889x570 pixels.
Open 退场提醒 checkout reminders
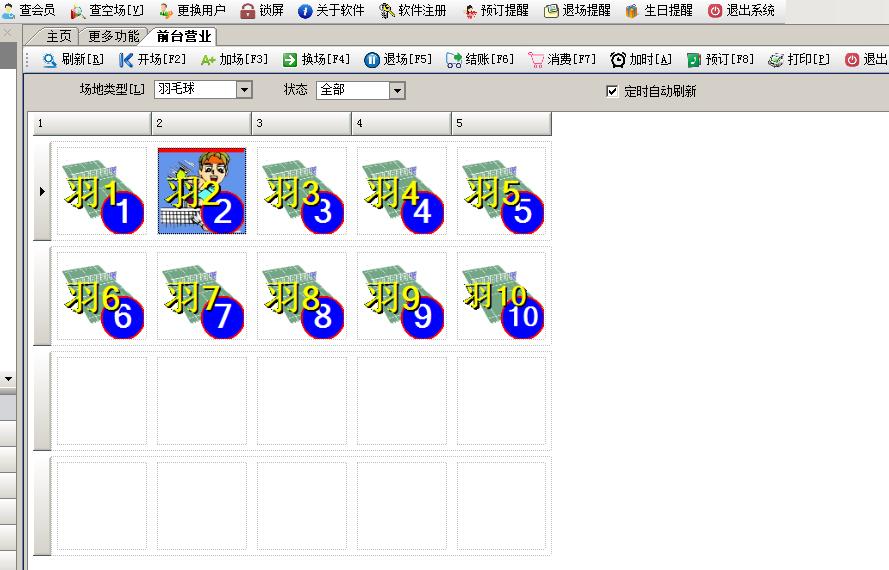click(577, 10)
